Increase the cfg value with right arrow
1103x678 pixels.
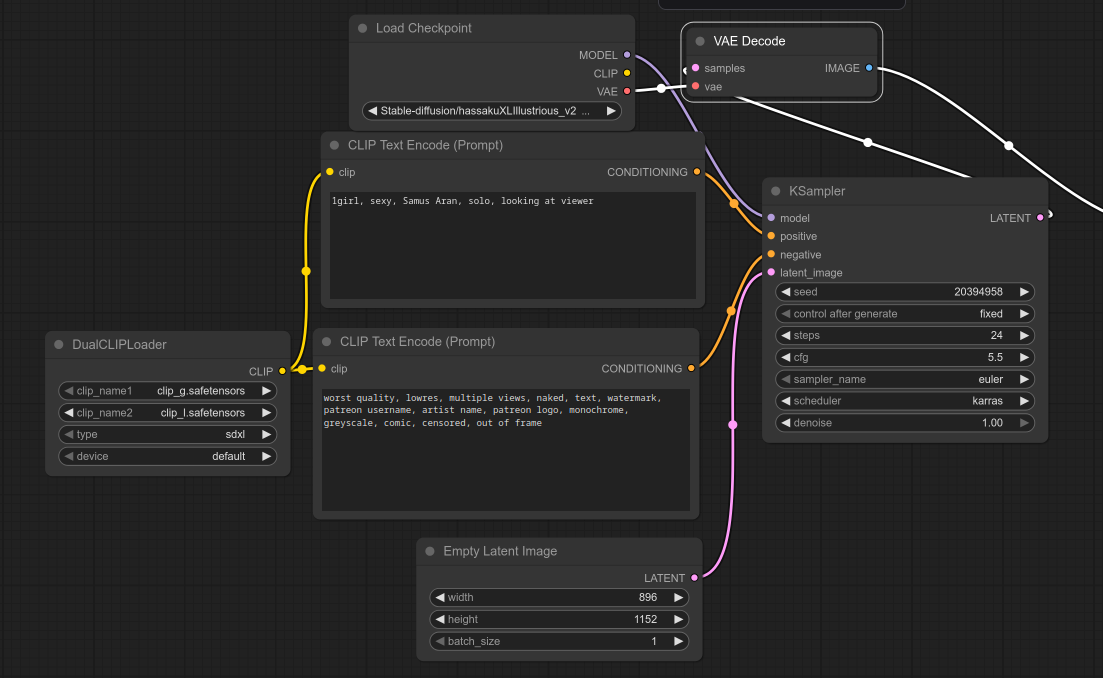pos(1024,357)
